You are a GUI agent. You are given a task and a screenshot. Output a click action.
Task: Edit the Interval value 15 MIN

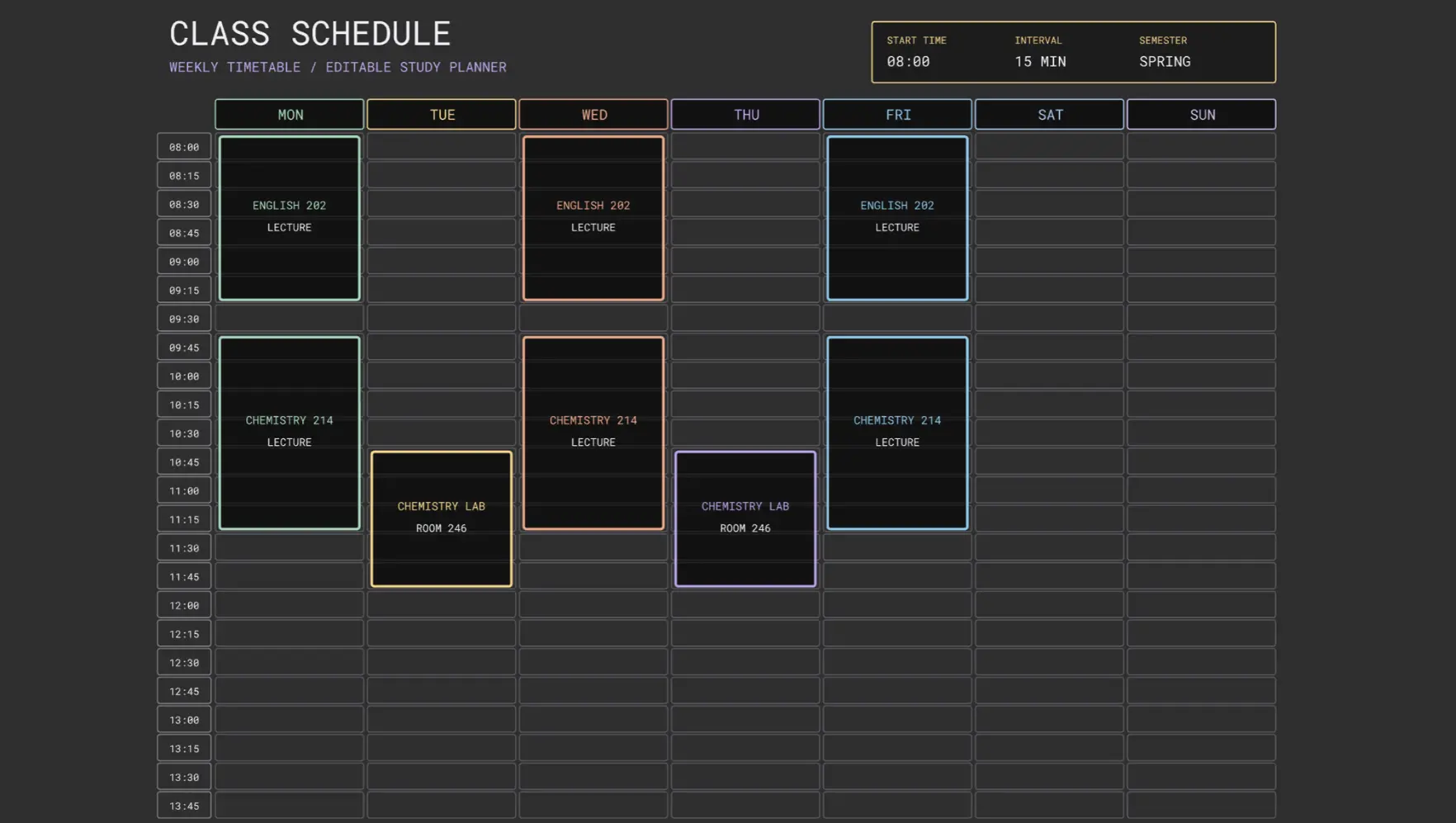(1040, 61)
